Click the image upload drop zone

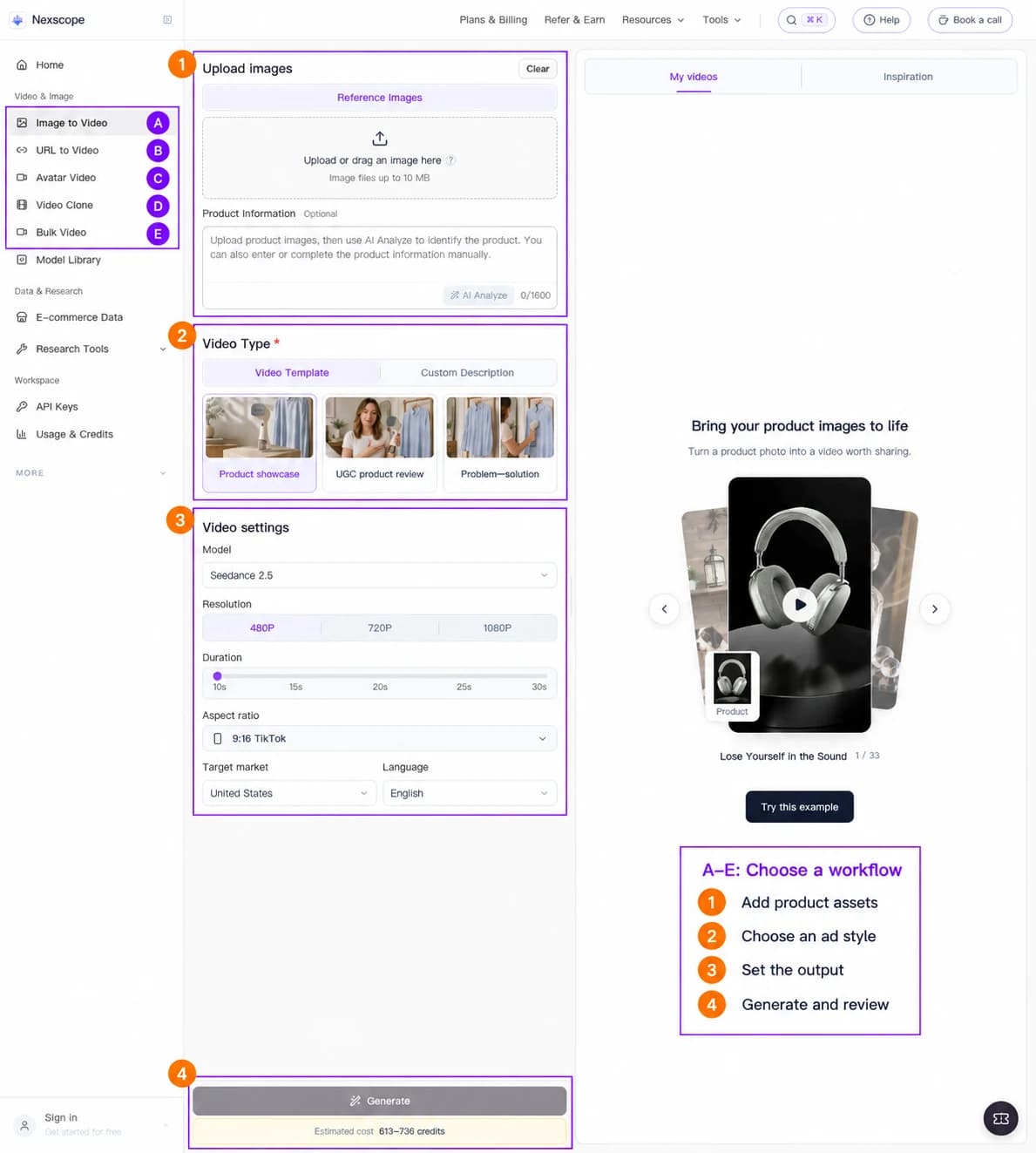click(379, 158)
